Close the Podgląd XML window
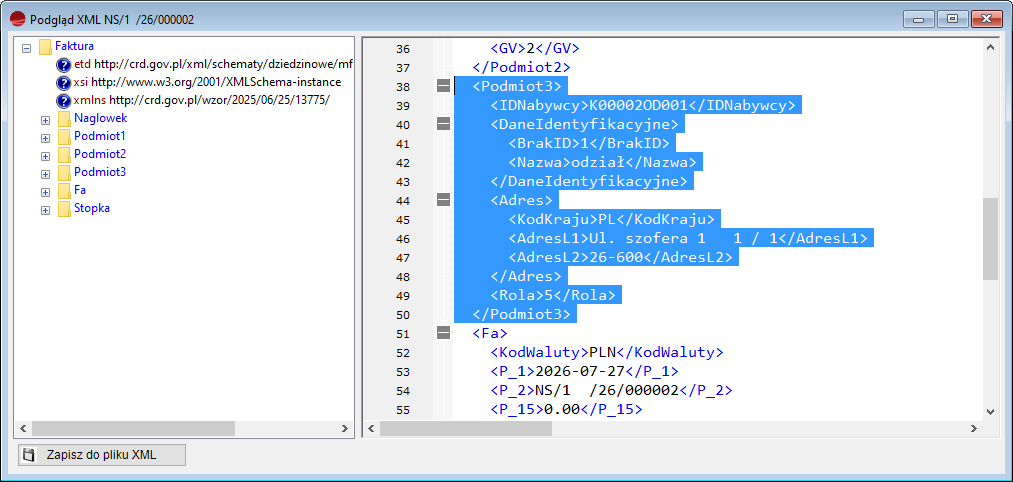 point(987,19)
